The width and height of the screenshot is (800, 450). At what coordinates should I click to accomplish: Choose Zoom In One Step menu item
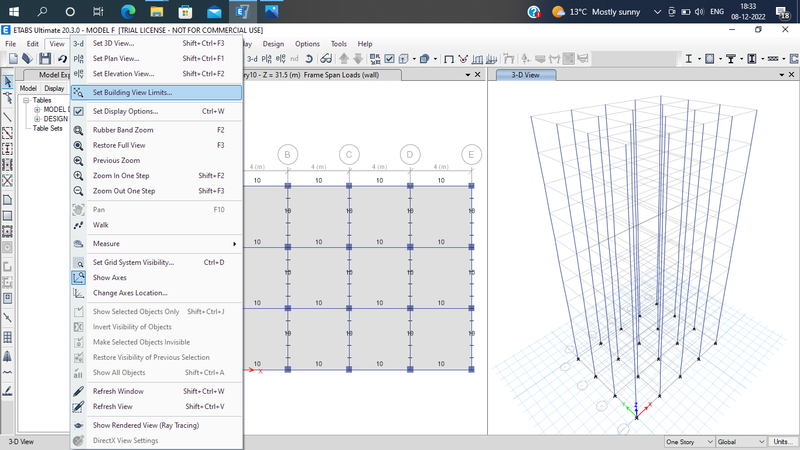157,176
